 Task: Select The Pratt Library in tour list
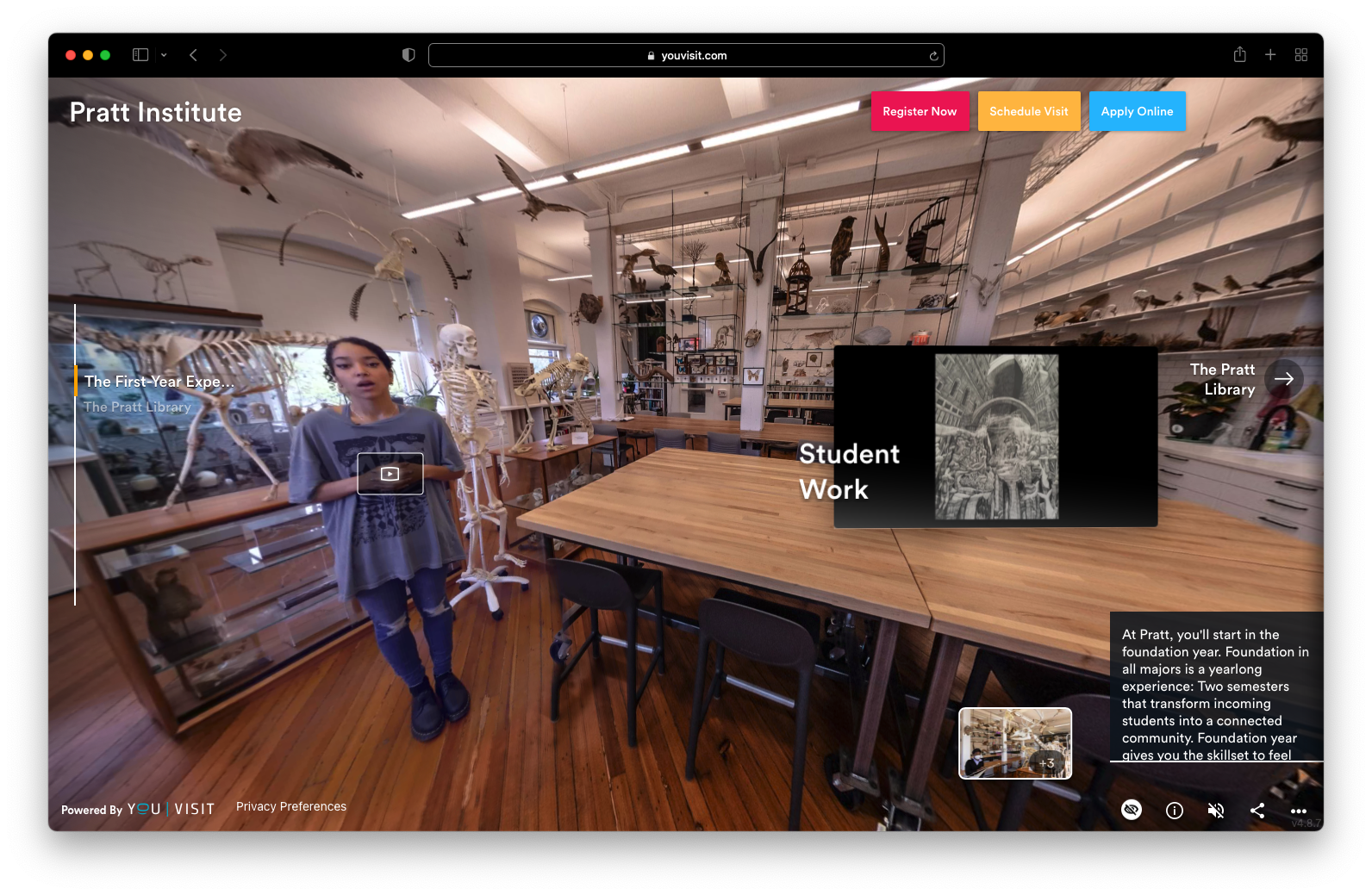click(x=137, y=407)
